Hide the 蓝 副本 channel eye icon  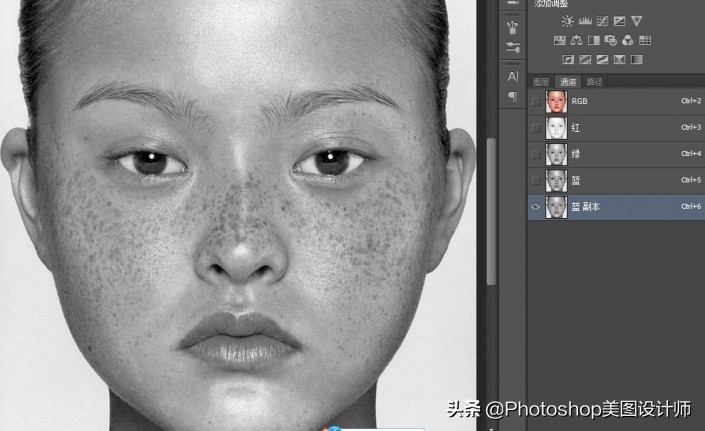tap(535, 207)
